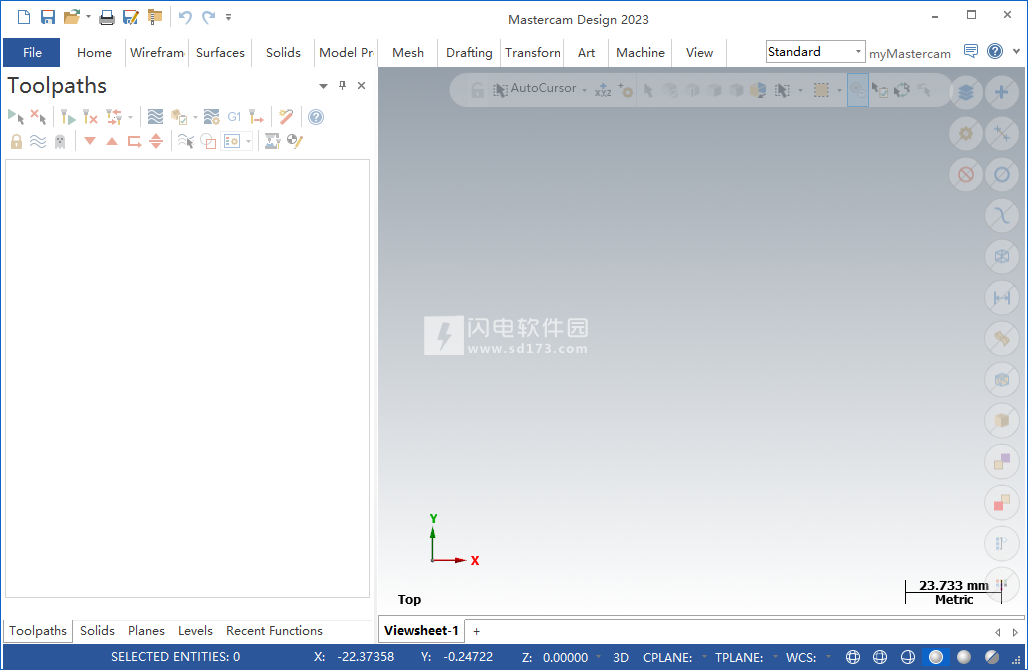Click the blue plus quick mask icon

(x=1001, y=92)
